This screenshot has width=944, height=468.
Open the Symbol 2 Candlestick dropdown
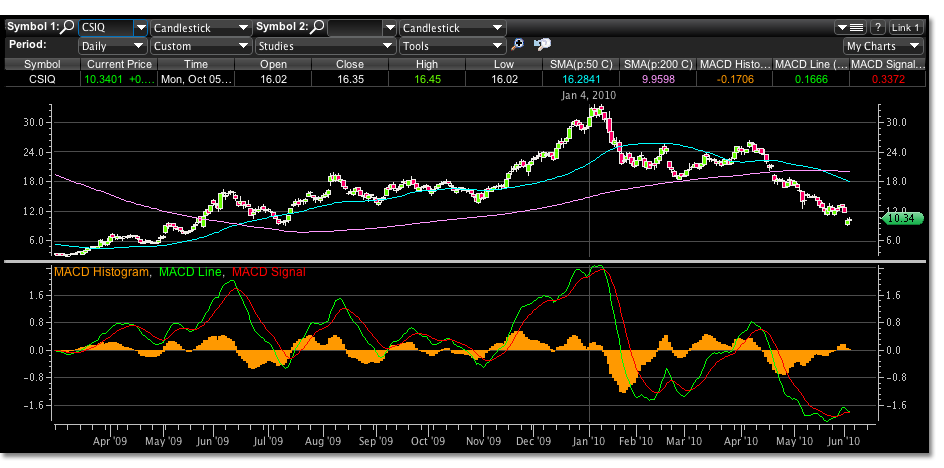pos(451,28)
